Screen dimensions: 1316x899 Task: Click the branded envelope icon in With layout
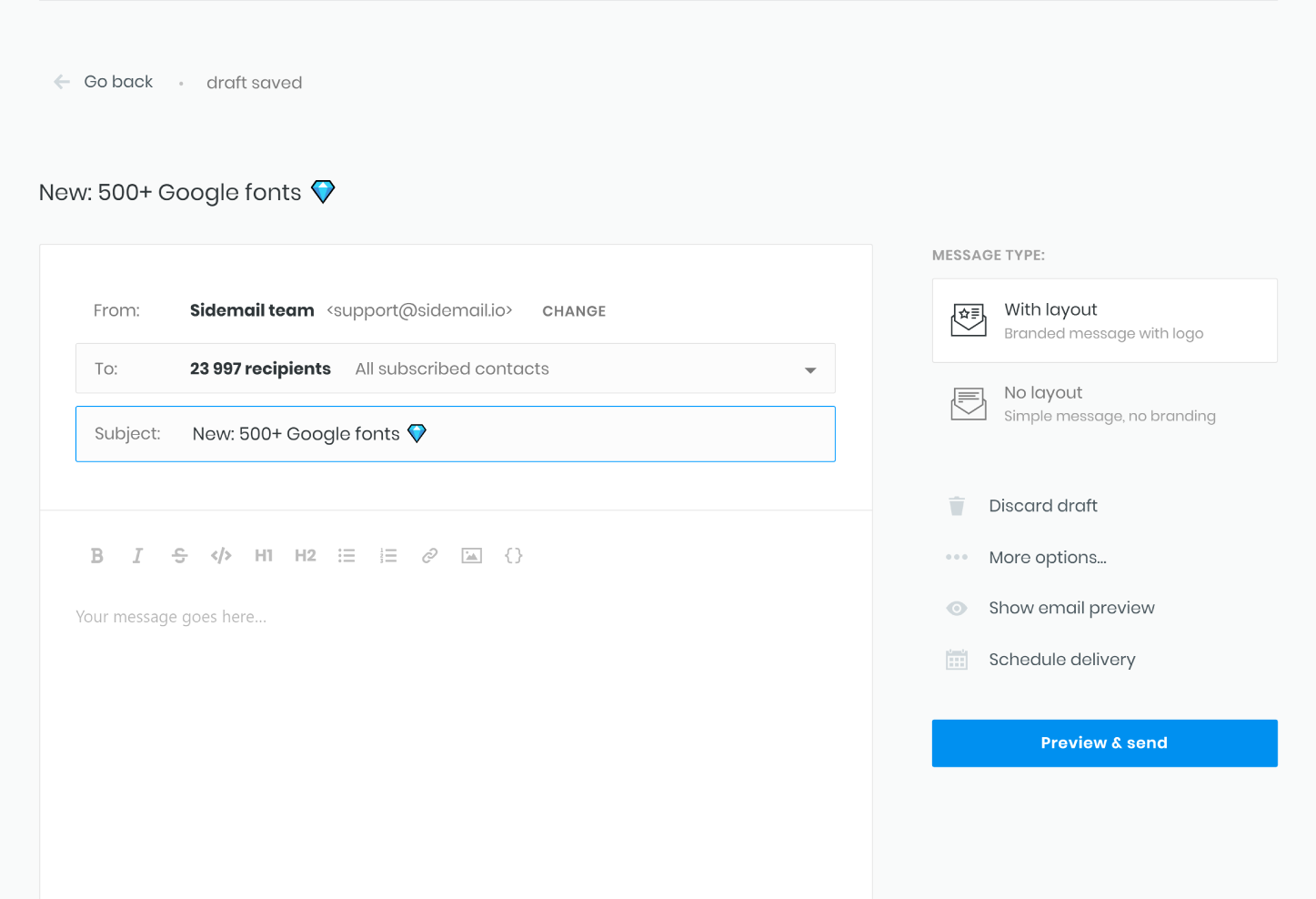969,320
